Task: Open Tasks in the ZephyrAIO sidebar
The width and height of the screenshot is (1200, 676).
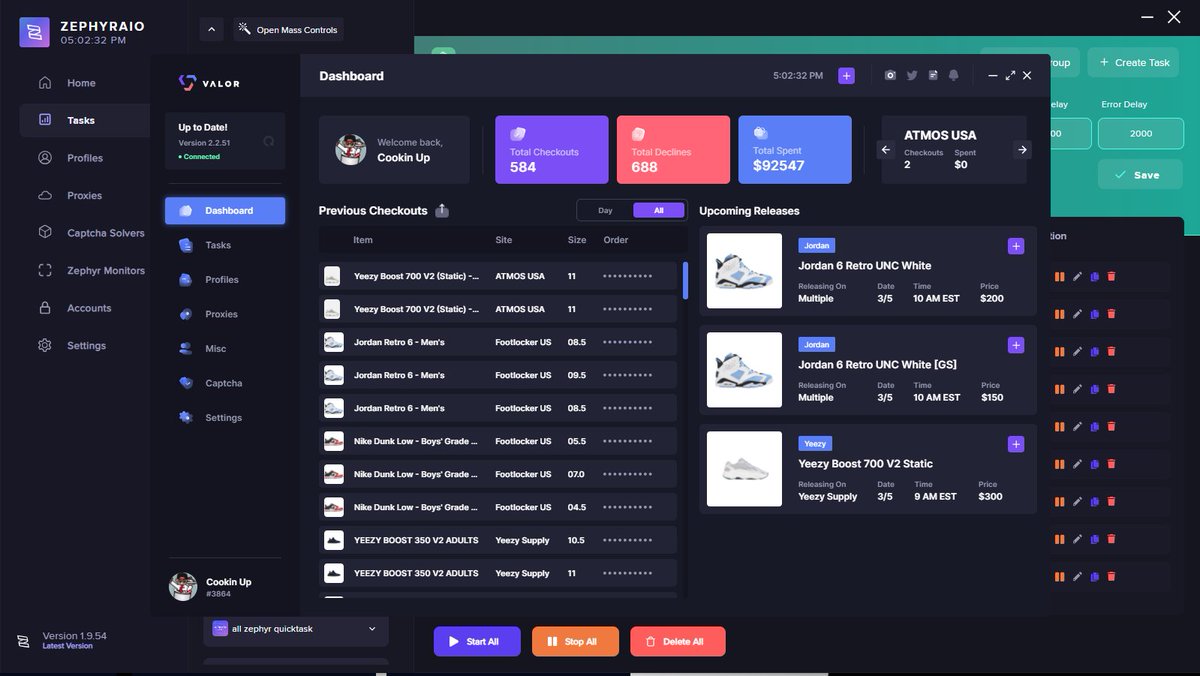Action: tap(85, 120)
